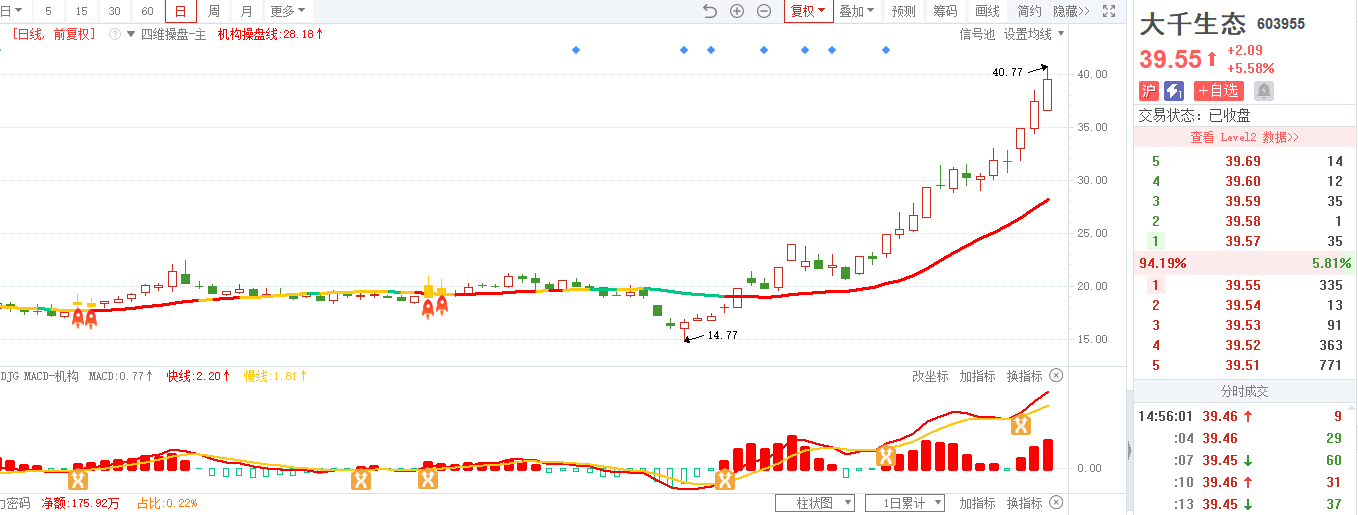
Task: Click the blue diamond signal marker furthest right
Action: [885, 49]
